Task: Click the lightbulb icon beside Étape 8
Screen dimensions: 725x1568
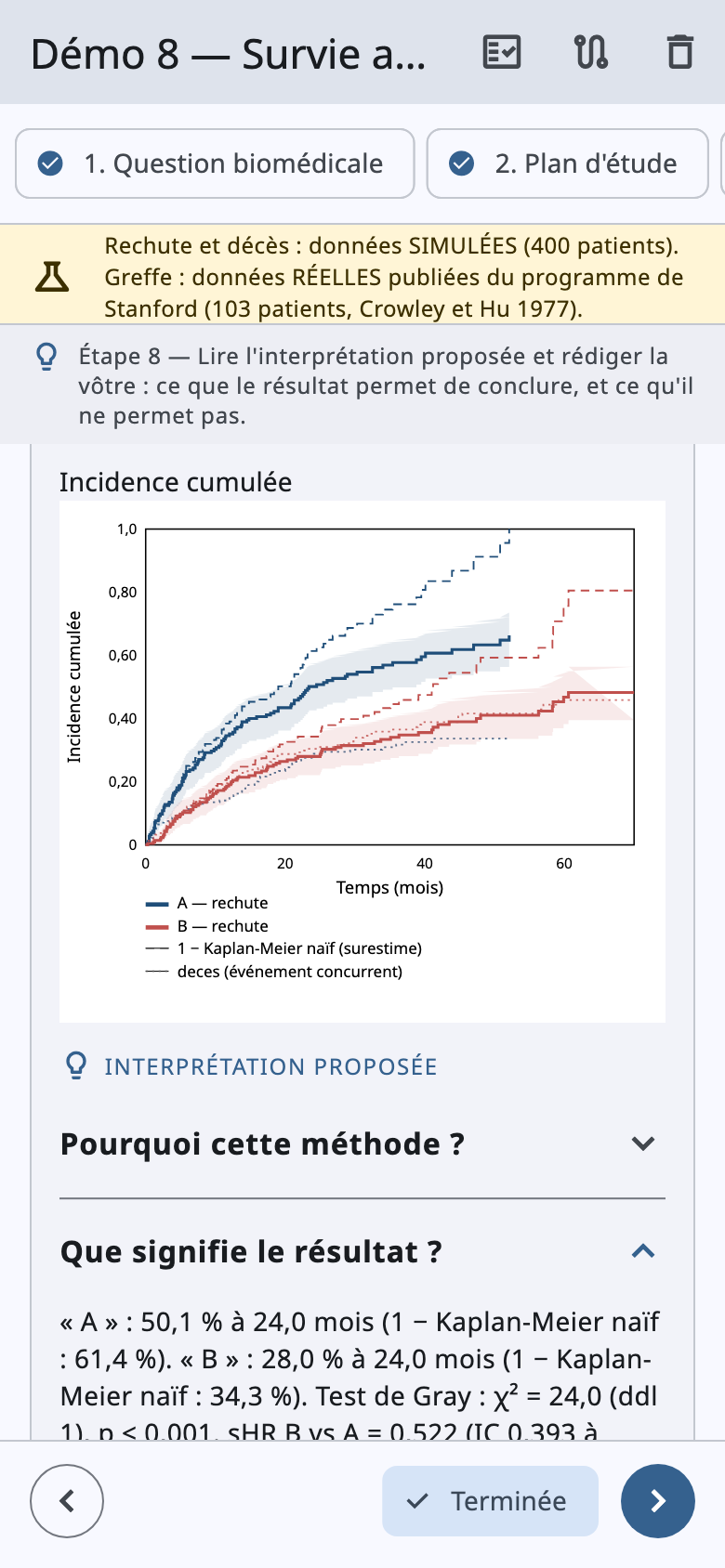Action: point(46,356)
